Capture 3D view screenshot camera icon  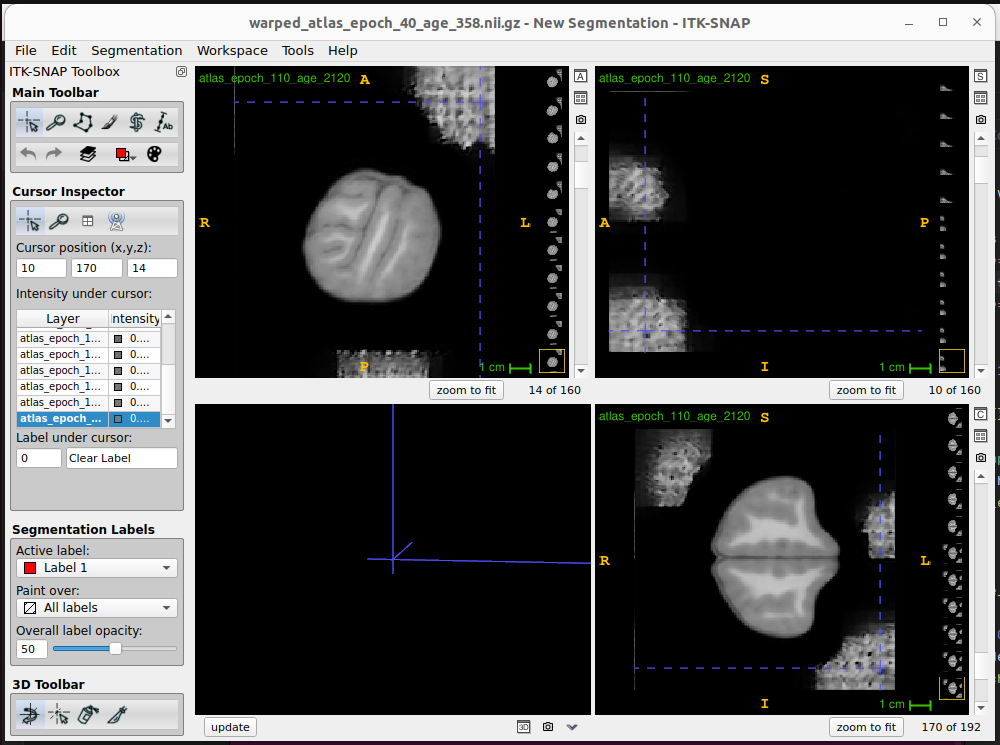tap(548, 727)
